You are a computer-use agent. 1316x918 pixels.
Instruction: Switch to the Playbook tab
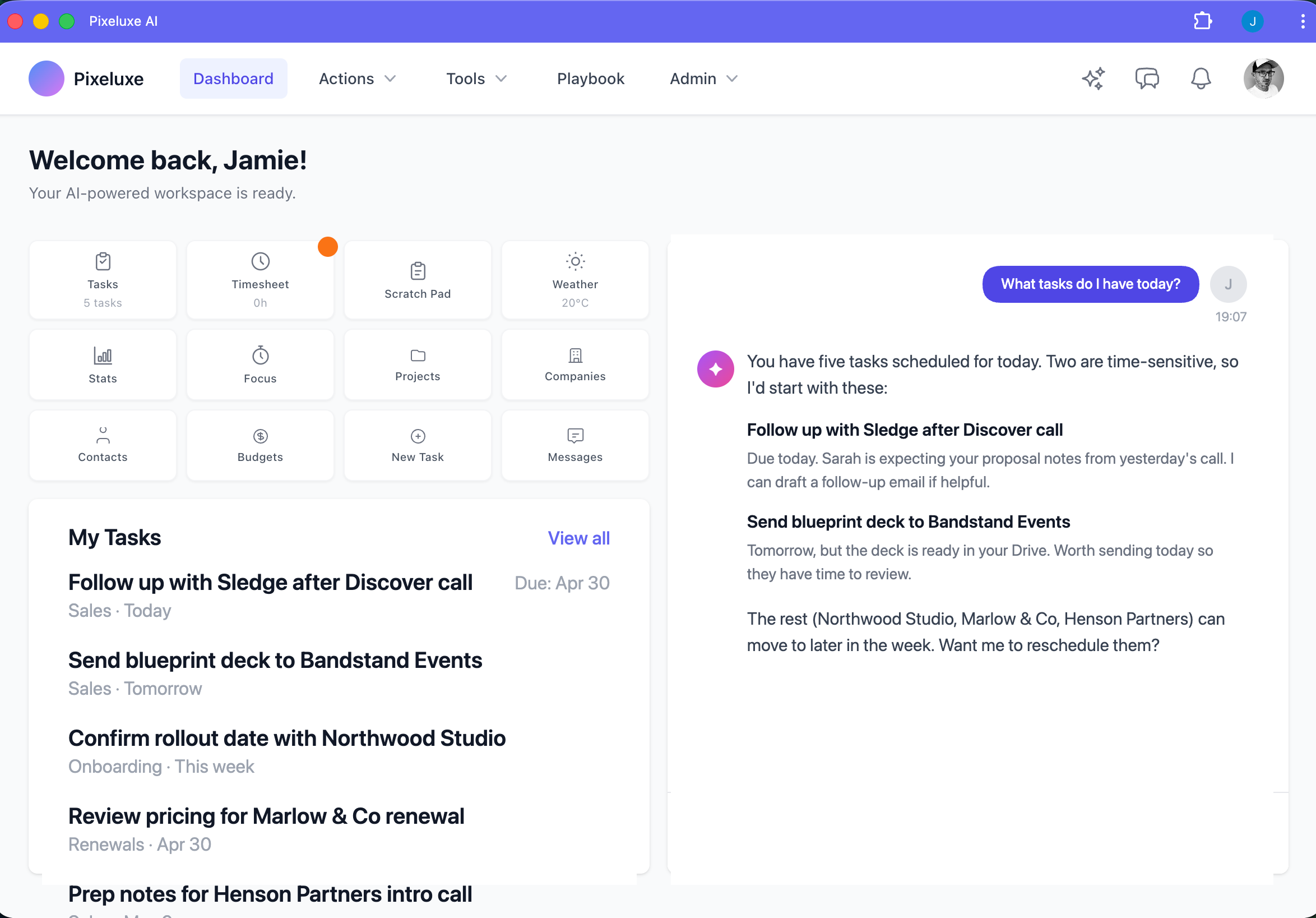pos(590,79)
